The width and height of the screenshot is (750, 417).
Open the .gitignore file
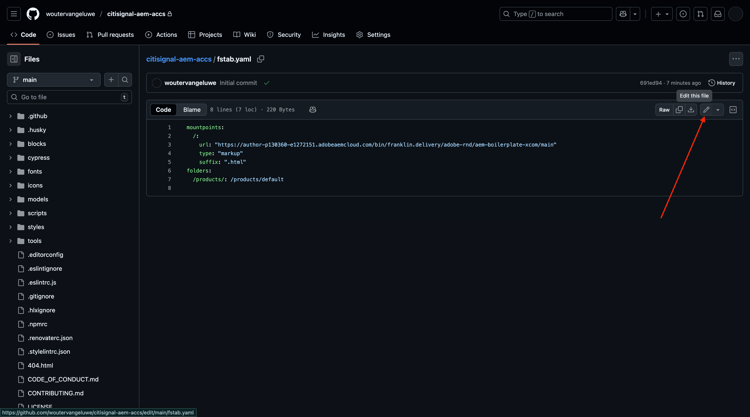41,296
